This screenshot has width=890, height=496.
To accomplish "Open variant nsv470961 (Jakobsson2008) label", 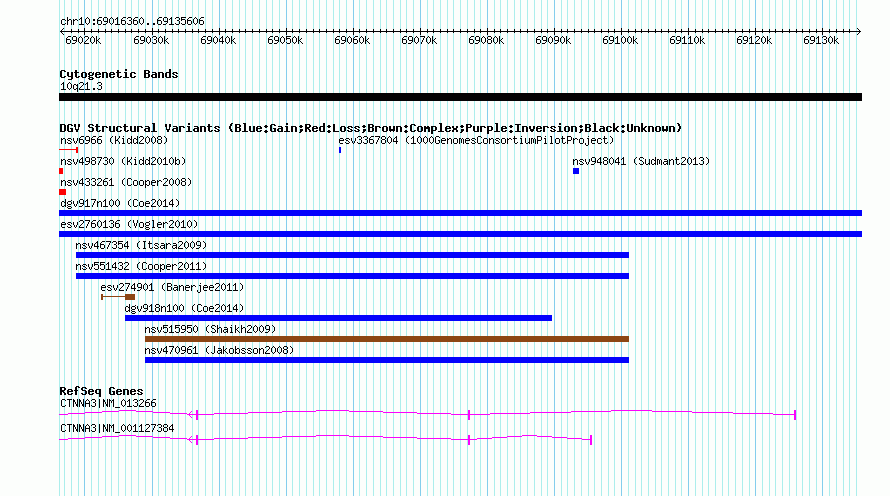I will (x=219, y=350).
